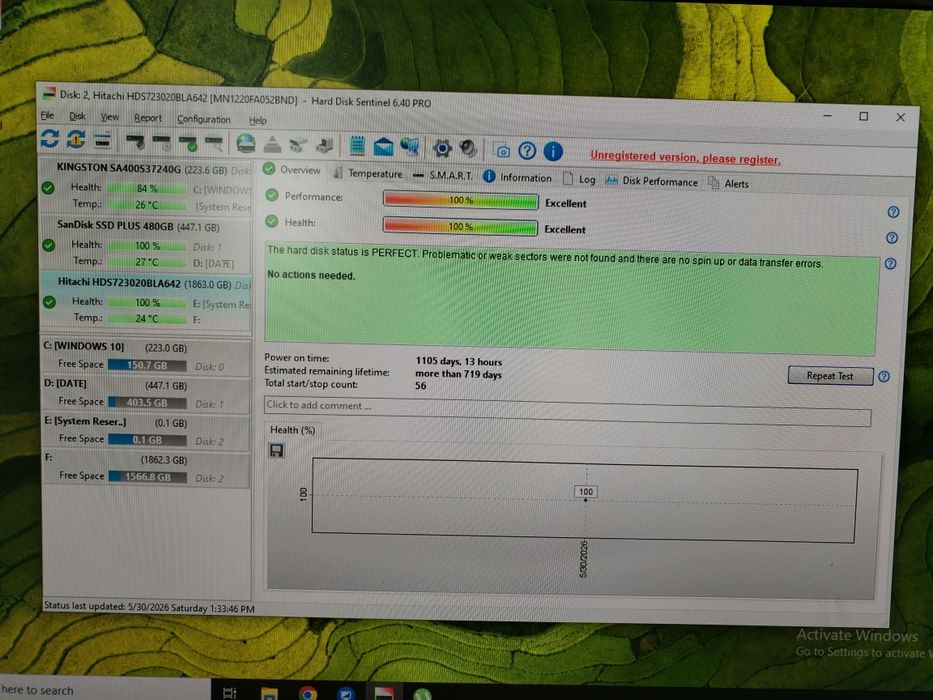Click help icon beside the Performance bar
The width and height of the screenshot is (933, 700).
893,212
